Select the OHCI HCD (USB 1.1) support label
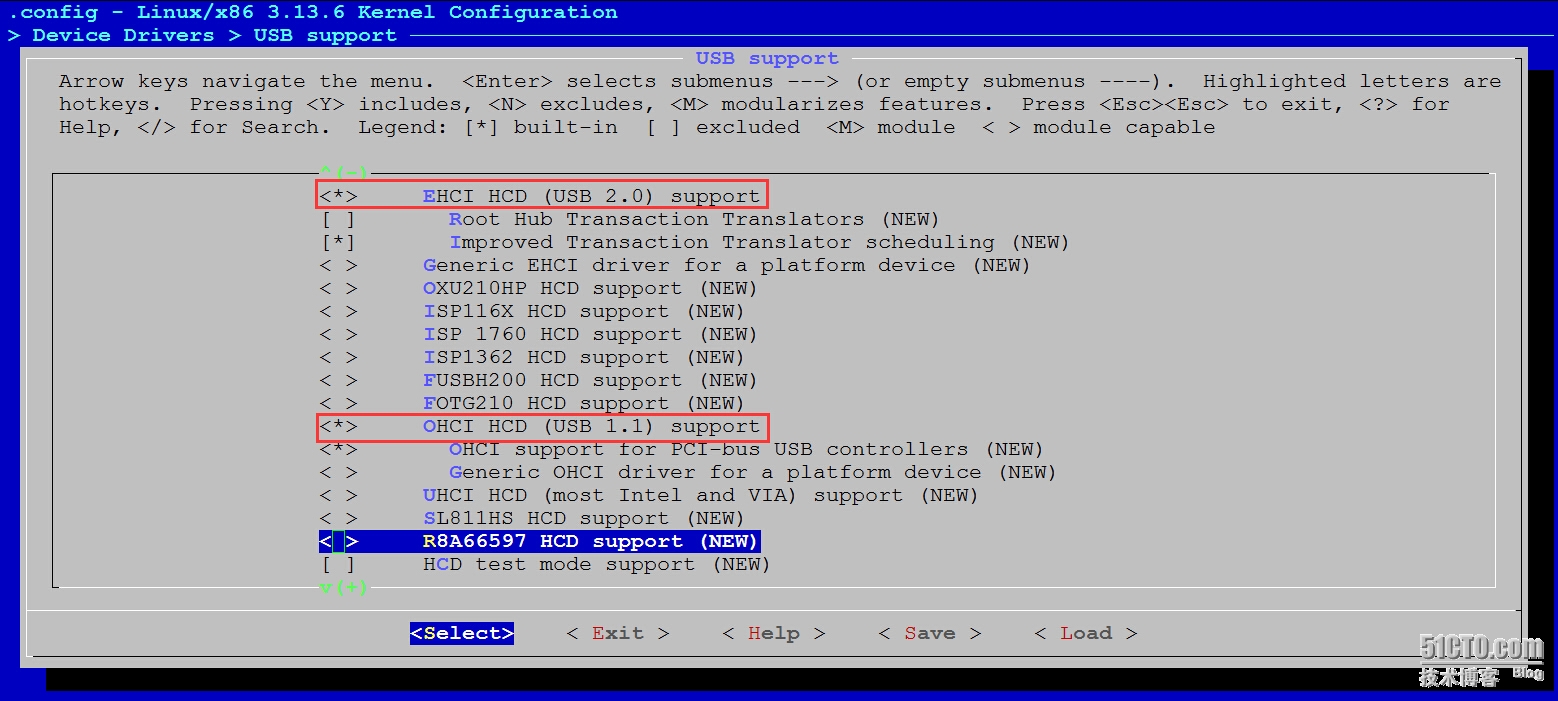Screen dimensions: 1558x701 pos(592,426)
